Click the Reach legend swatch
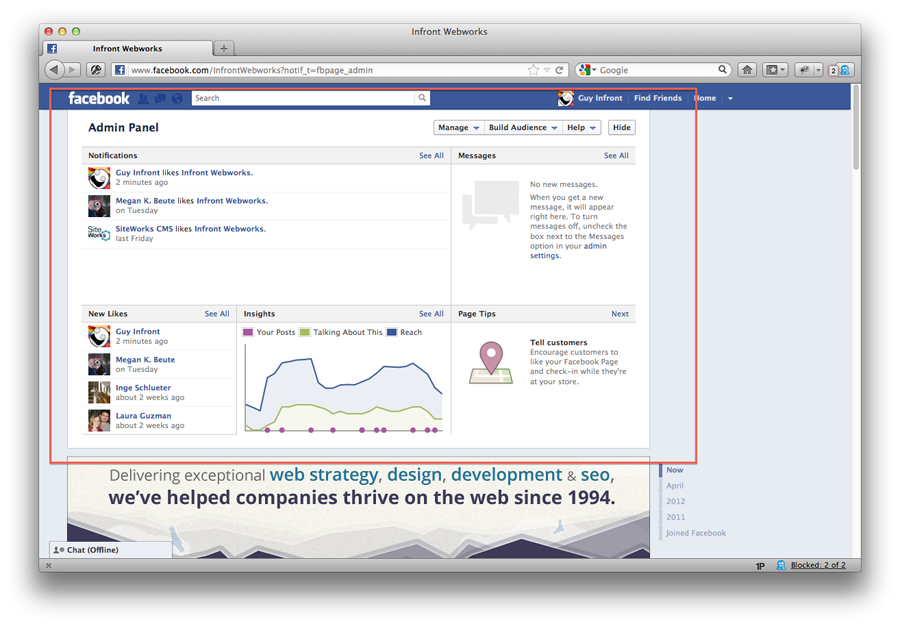The width and height of the screenshot is (900, 626). point(392,332)
